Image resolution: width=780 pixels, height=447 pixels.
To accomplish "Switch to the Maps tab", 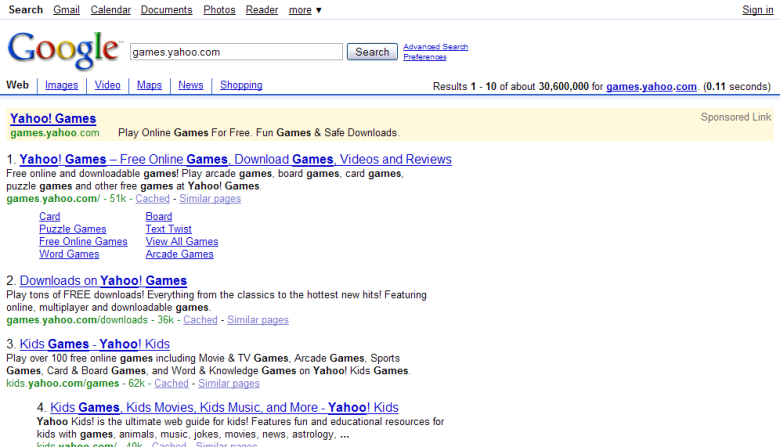I will click(x=149, y=85).
